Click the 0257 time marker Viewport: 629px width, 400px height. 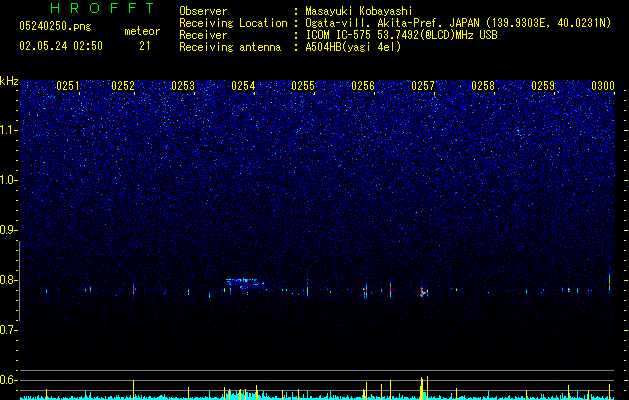coord(423,86)
